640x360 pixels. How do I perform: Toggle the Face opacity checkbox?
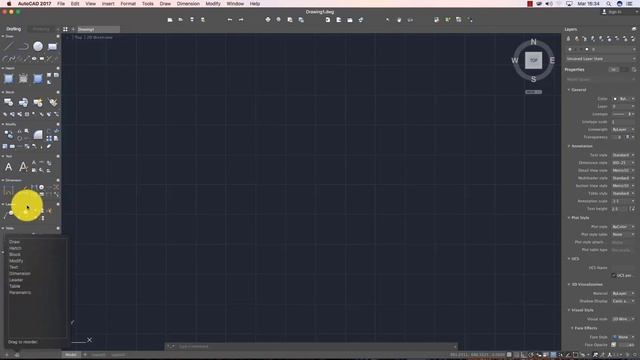(613, 345)
